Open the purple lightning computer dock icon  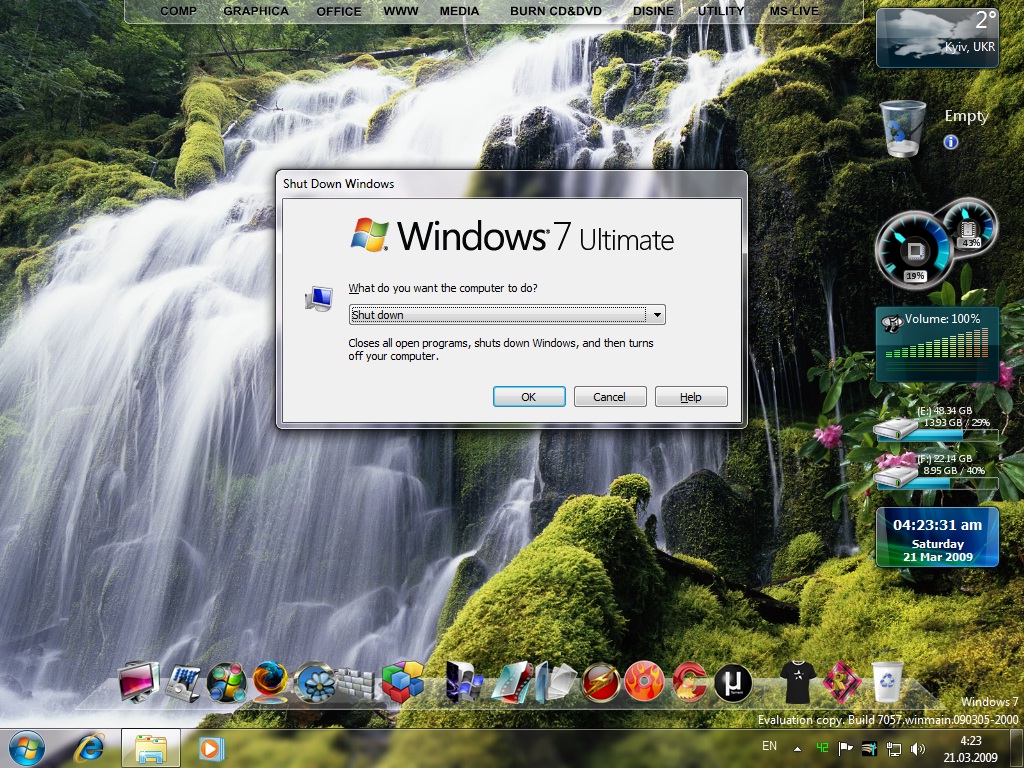coord(464,682)
